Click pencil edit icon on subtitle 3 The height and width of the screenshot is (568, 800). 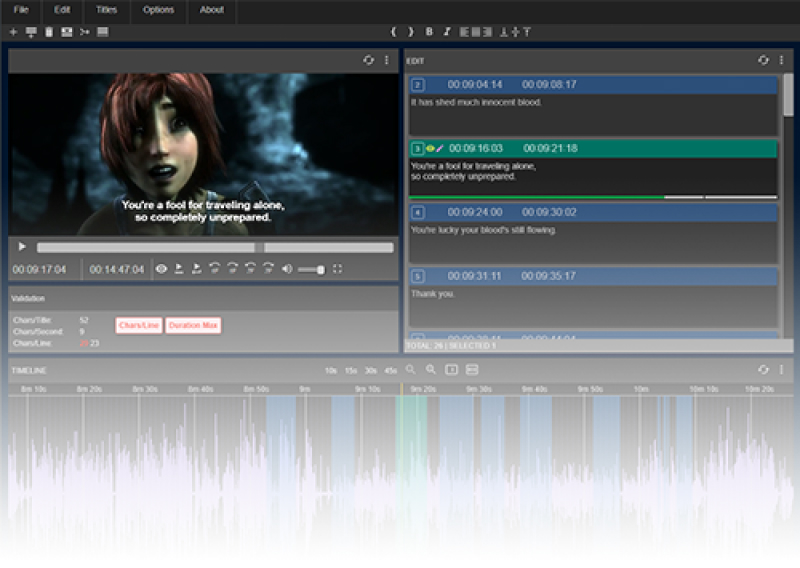click(x=439, y=149)
